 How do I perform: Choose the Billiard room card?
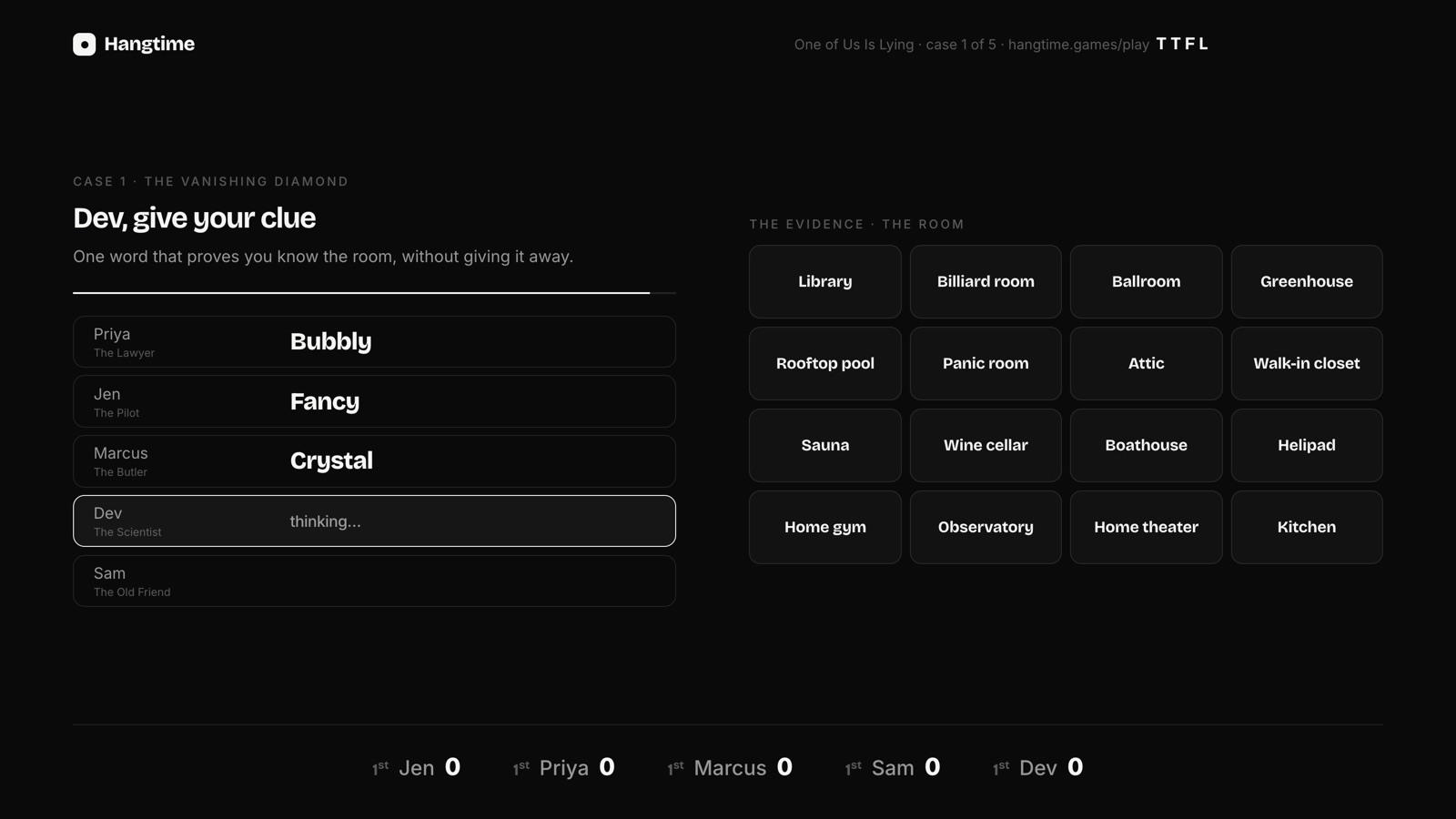(986, 281)
